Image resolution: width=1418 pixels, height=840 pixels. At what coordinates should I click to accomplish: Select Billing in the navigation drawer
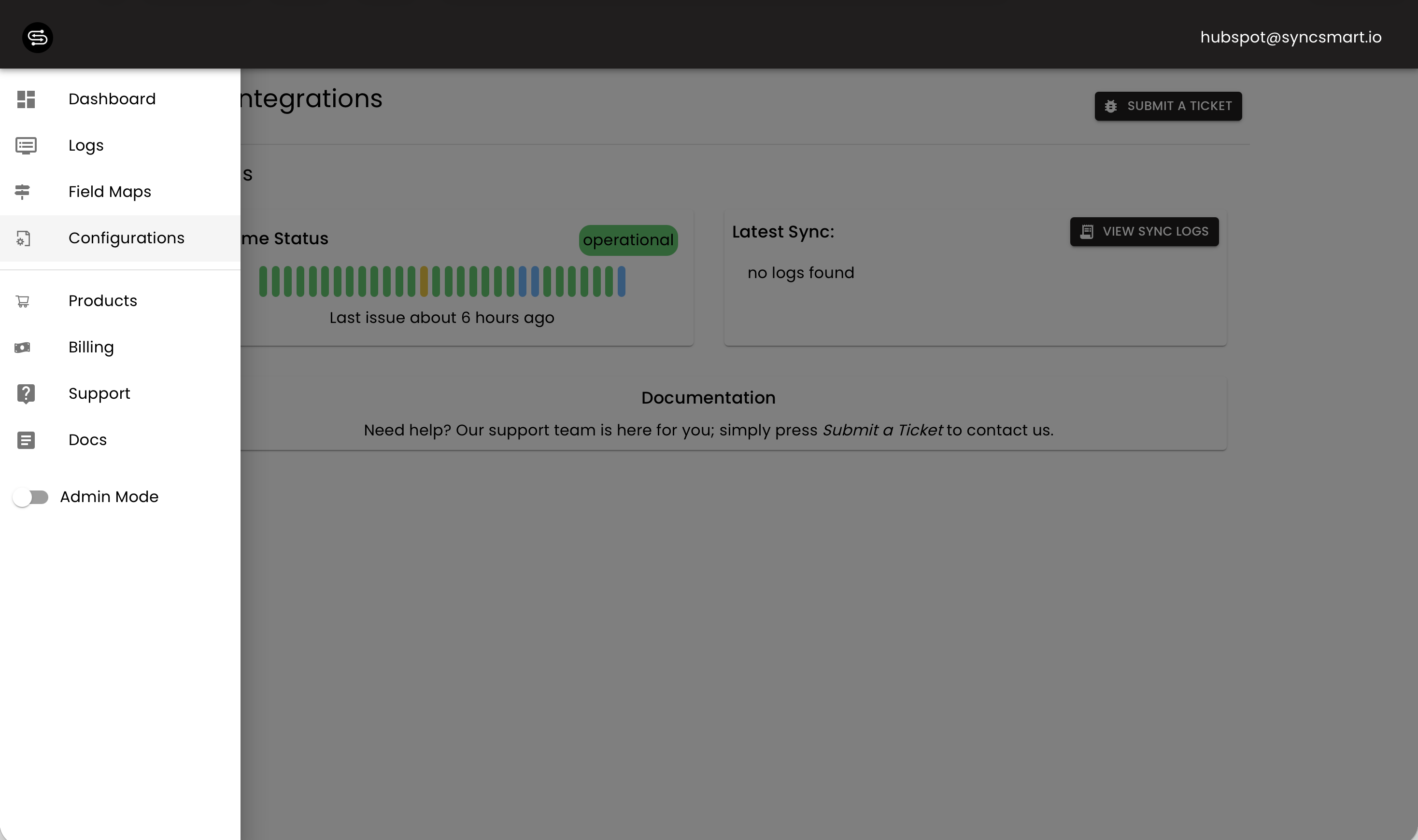click(91, 347)
